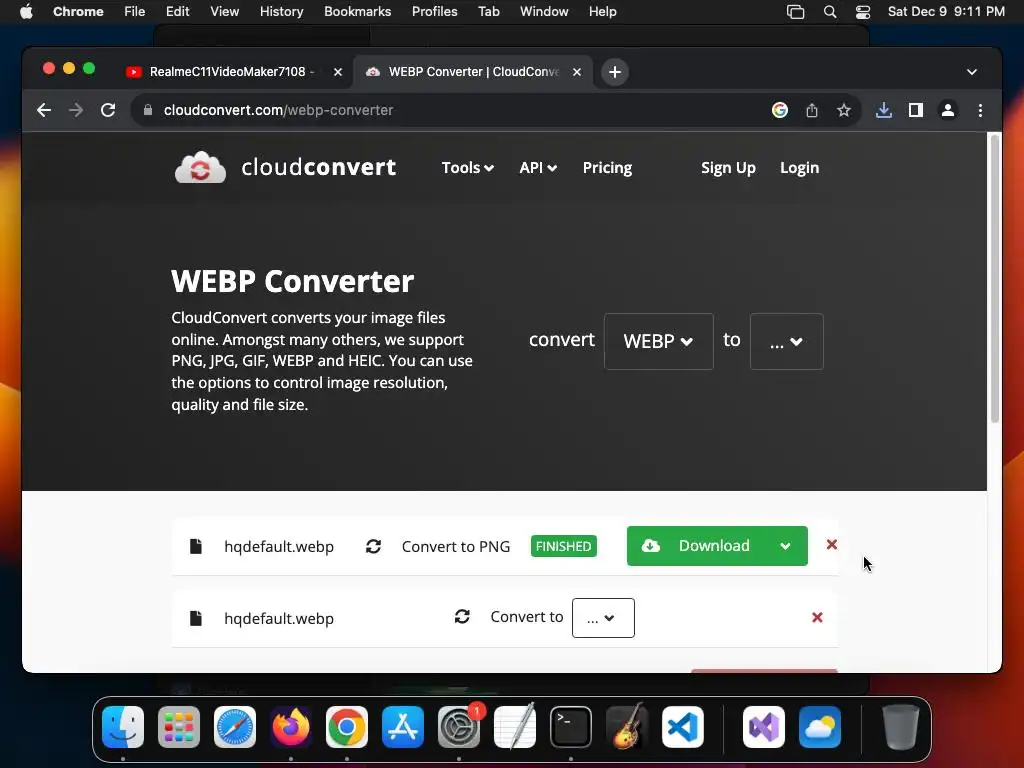The image size is (1024, 768).
Task: Close the RealmeC11VideoMaker7108 tab
Action: coord(338,72)
